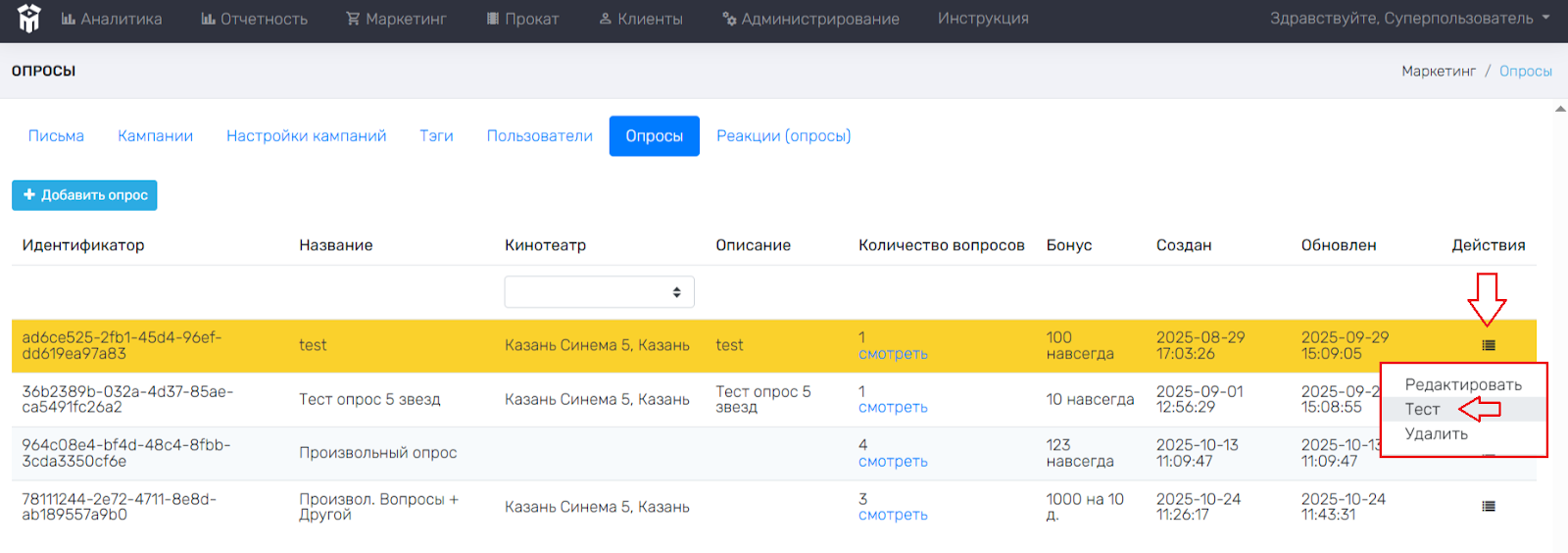Click the 'Опросы' breadcrumb link
This screenshot has width=1568, height=553.
click(x=1525, y=72)
